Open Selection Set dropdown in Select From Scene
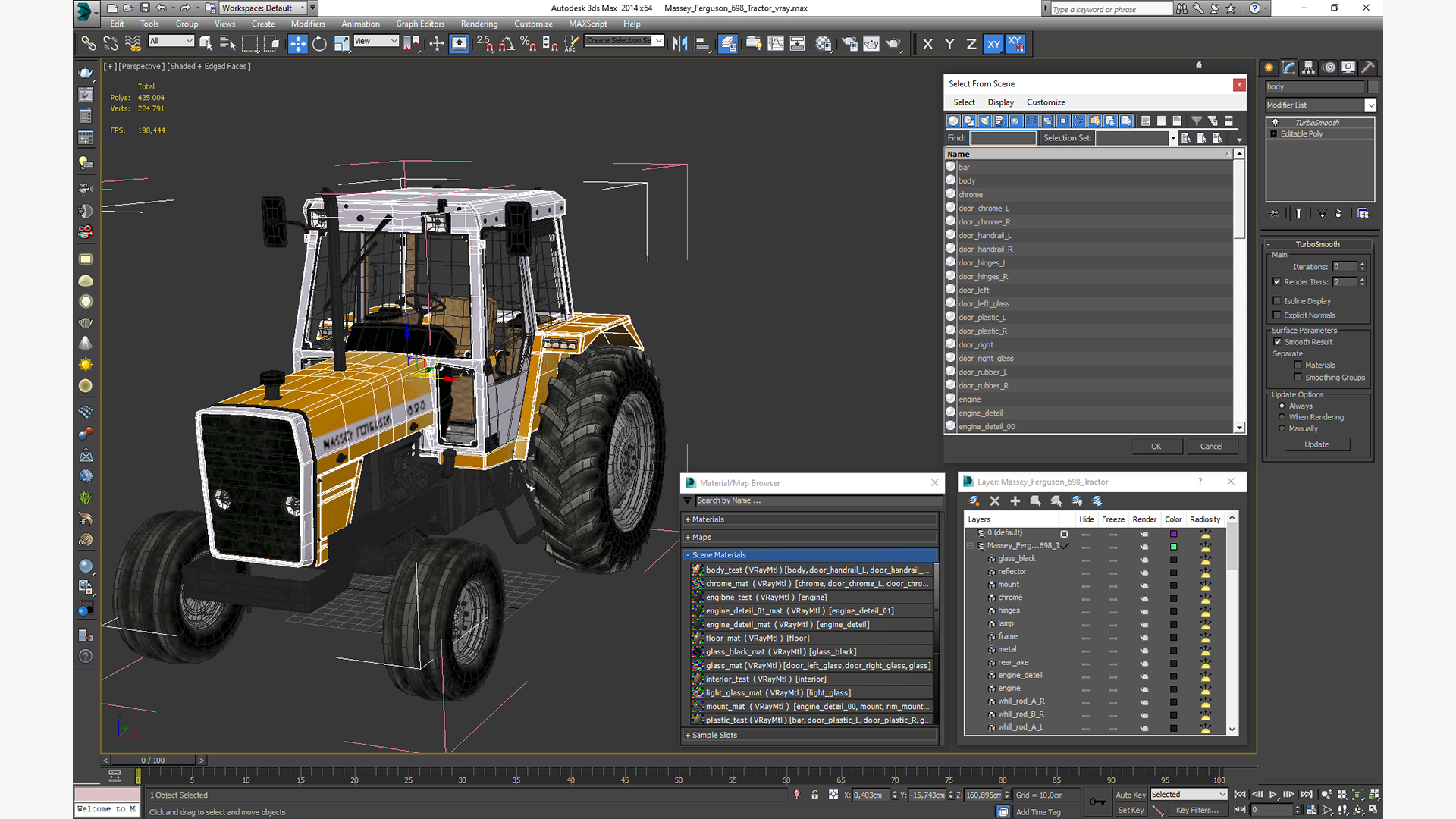The image size is (1456, 819). (x=1173, y=138)
